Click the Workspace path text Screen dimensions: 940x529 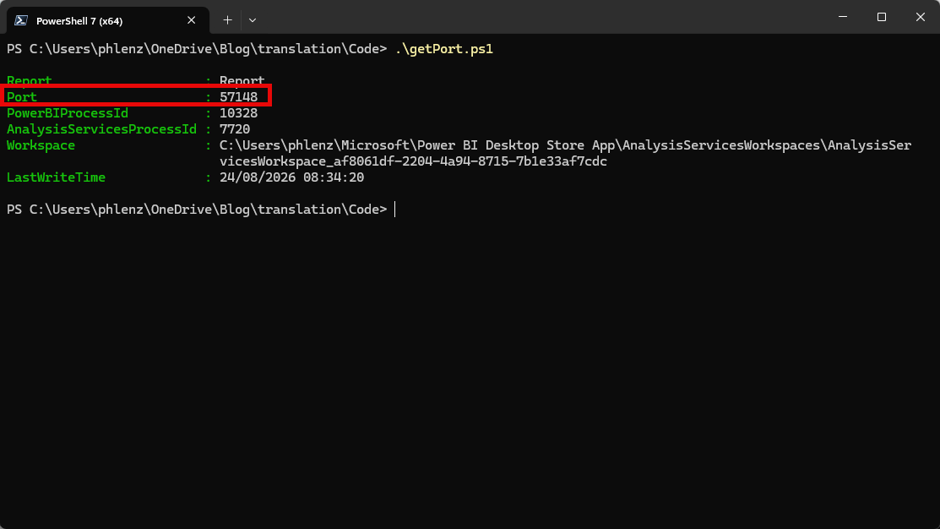[565, 153]
